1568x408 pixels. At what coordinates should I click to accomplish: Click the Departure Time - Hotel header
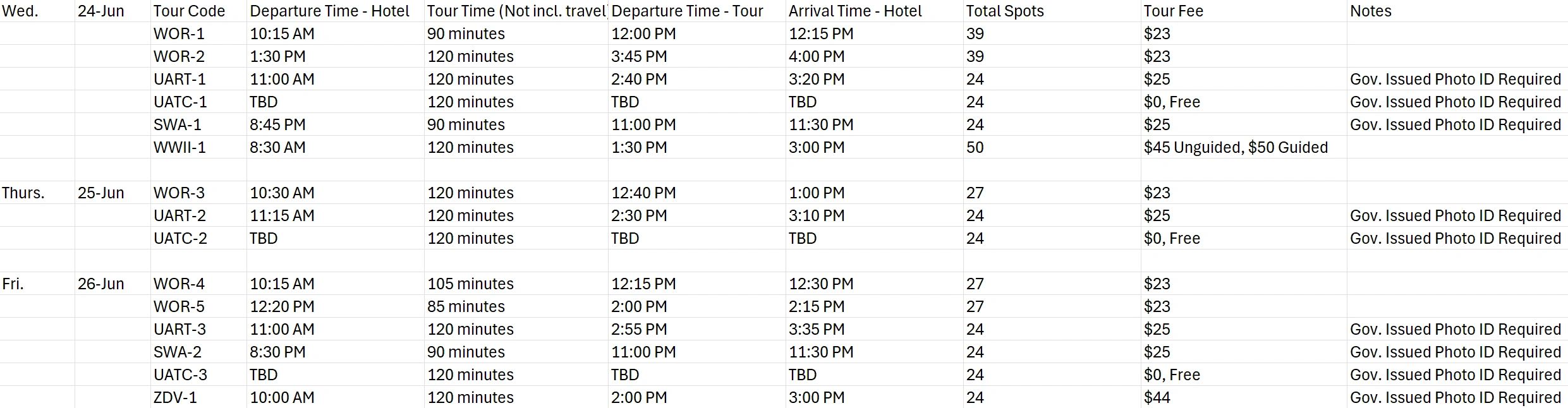click(x=329, y=11)
